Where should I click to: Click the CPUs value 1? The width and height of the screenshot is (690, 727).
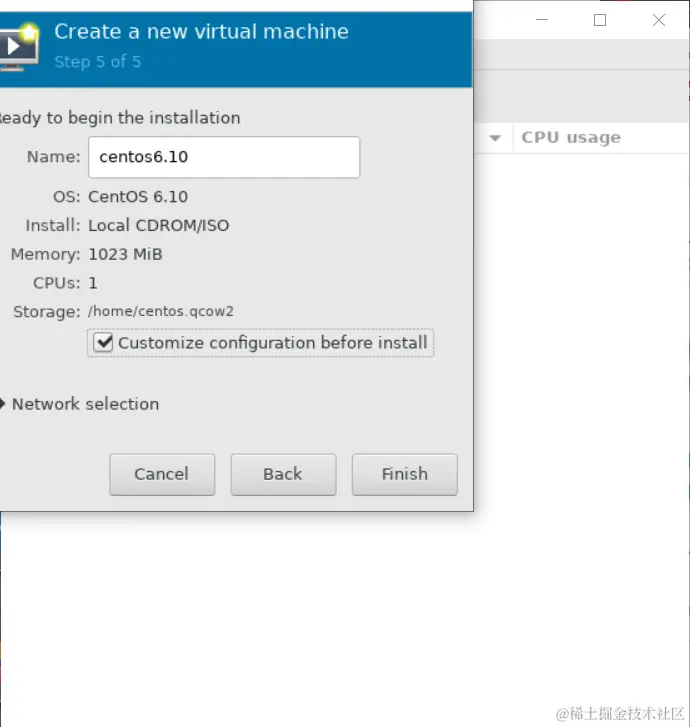pyautogui.click(x=93, y=283)
